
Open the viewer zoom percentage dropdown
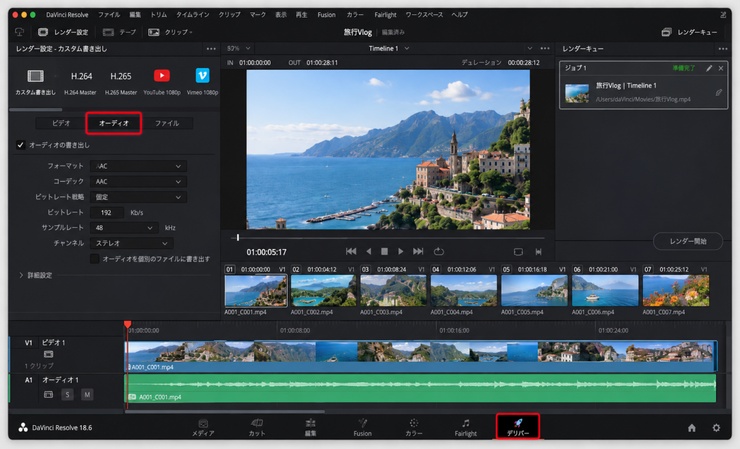238,48
